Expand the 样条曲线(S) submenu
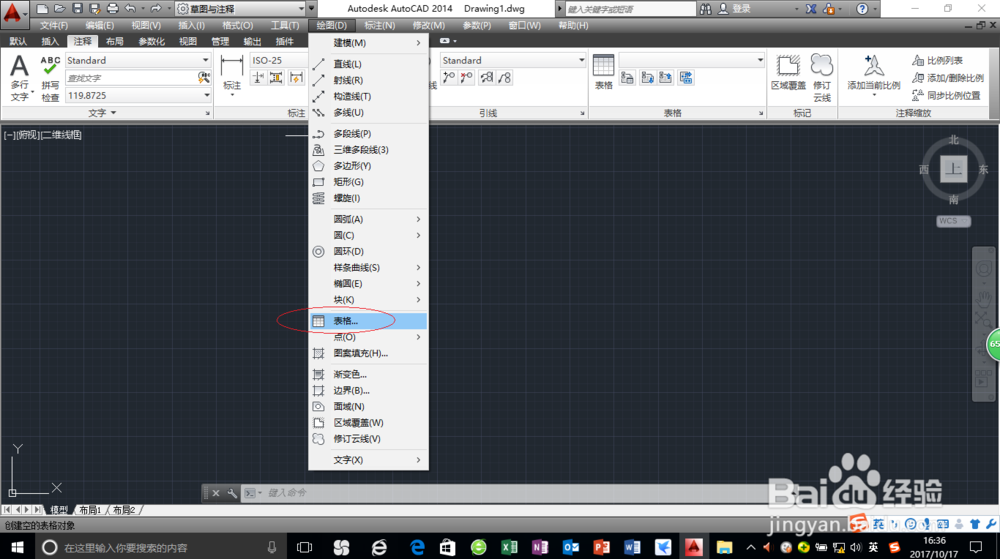 (x=368, y=268)
